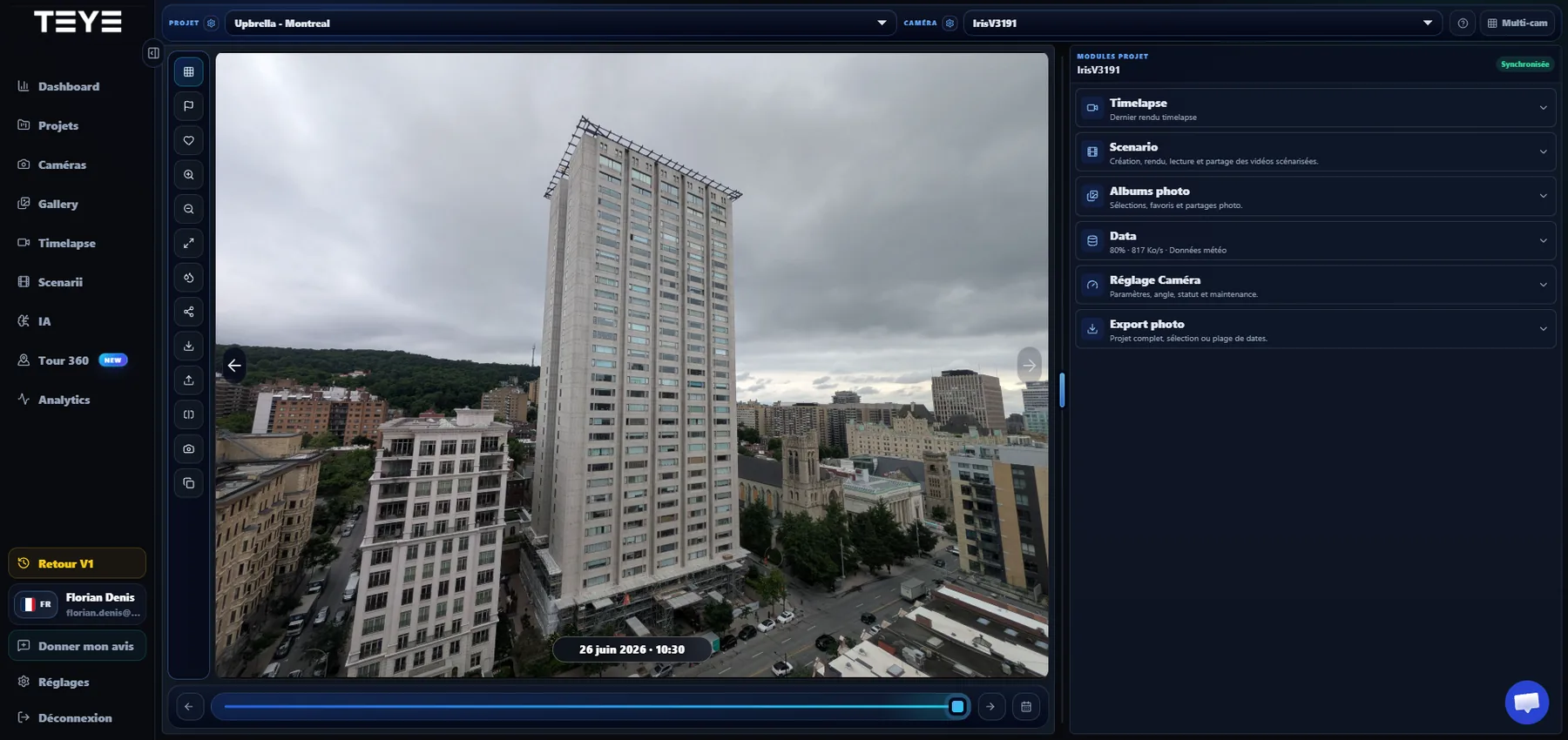Image resolution: width=1568 pixels, height=740 pixels.
Task: Click the help question mark icon
Action: tap(1463, 24)
